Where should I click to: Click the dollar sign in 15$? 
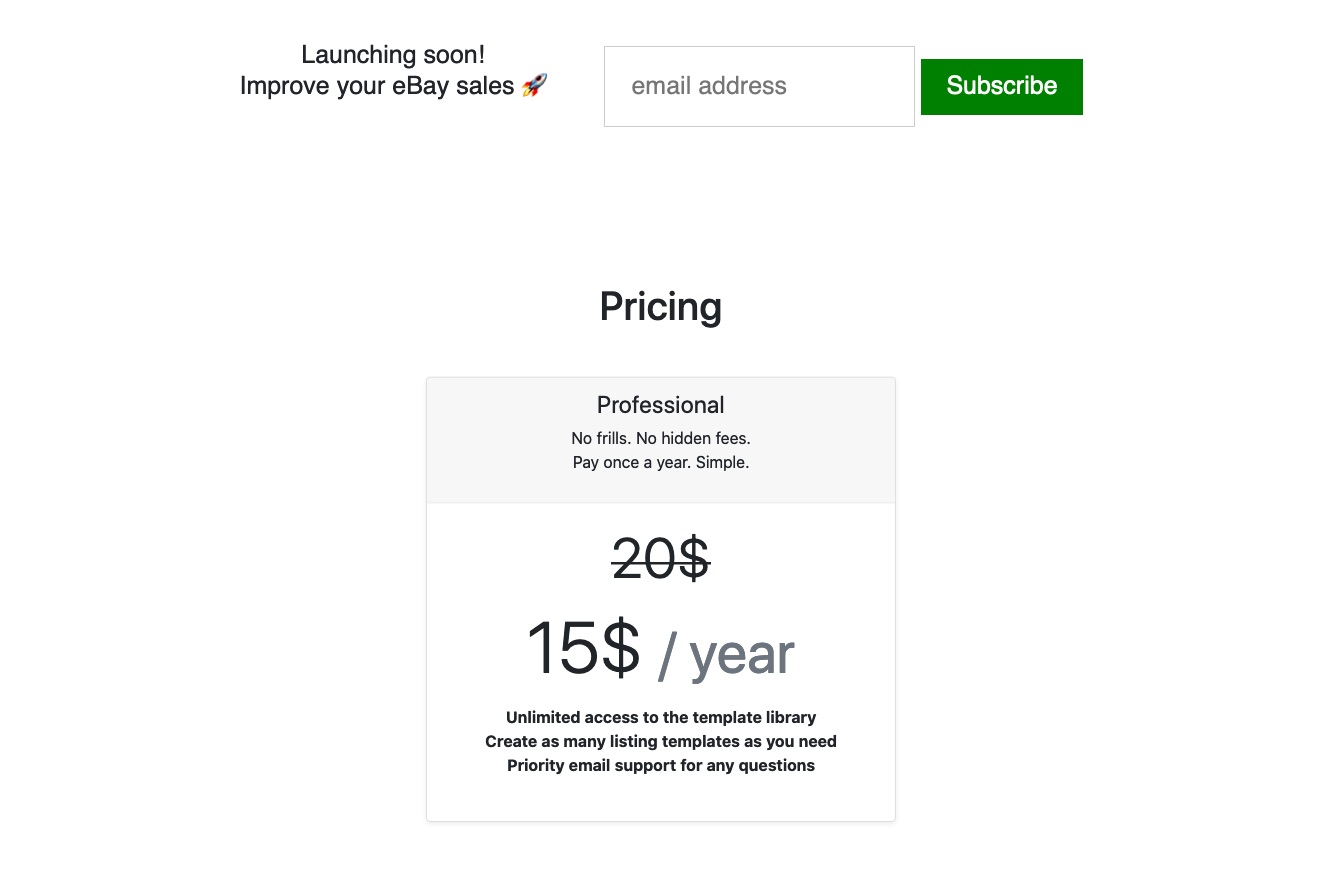[621, 649]
